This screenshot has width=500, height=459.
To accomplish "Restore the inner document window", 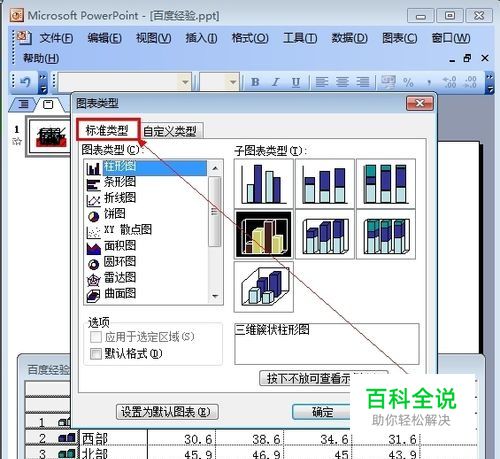I will (468, 59).
